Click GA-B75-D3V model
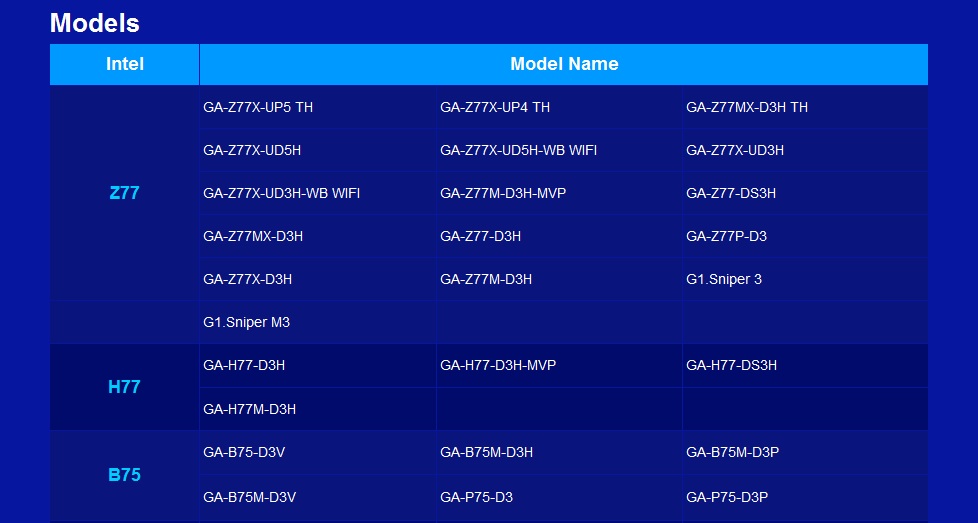 (x=244, y=453)
